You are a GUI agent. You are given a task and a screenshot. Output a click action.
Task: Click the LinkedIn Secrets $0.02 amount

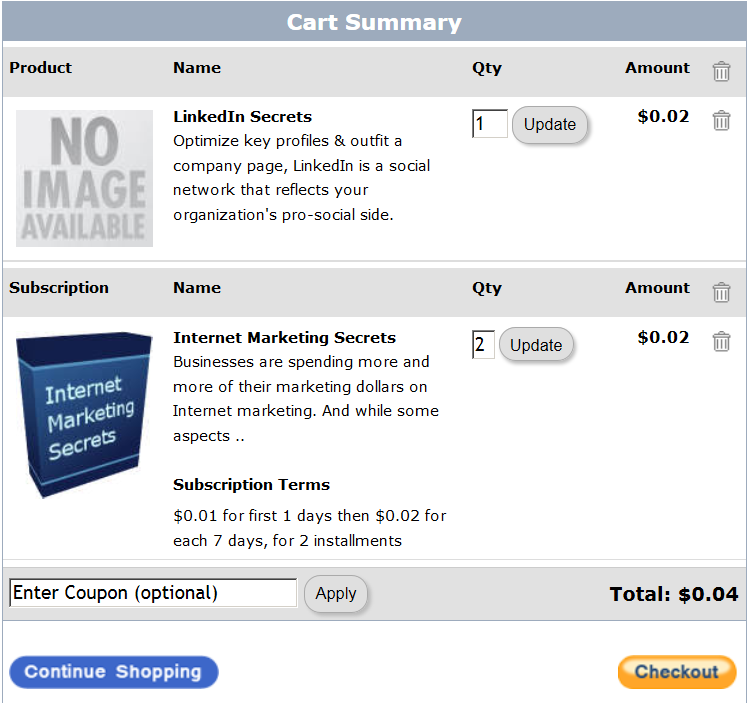click(663, 116)
